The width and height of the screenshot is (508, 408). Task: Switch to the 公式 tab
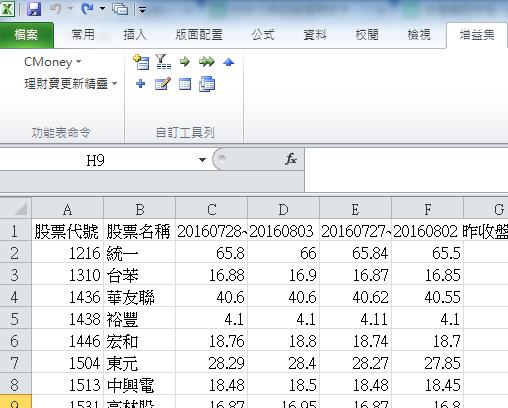263,35
